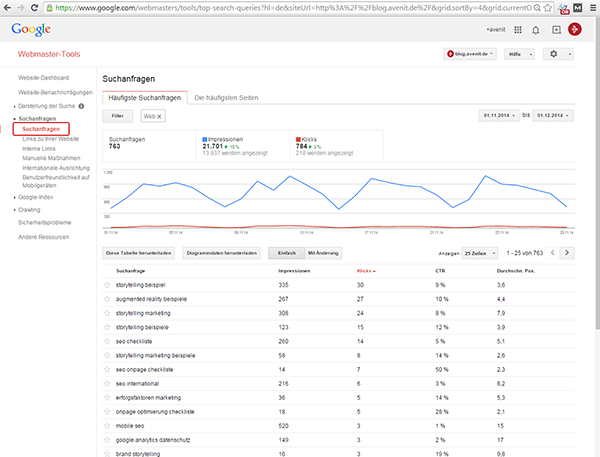The width and height of the screenshot is (600, 457).
Task: Go to previous page of results
Action: tap(553, 253)
